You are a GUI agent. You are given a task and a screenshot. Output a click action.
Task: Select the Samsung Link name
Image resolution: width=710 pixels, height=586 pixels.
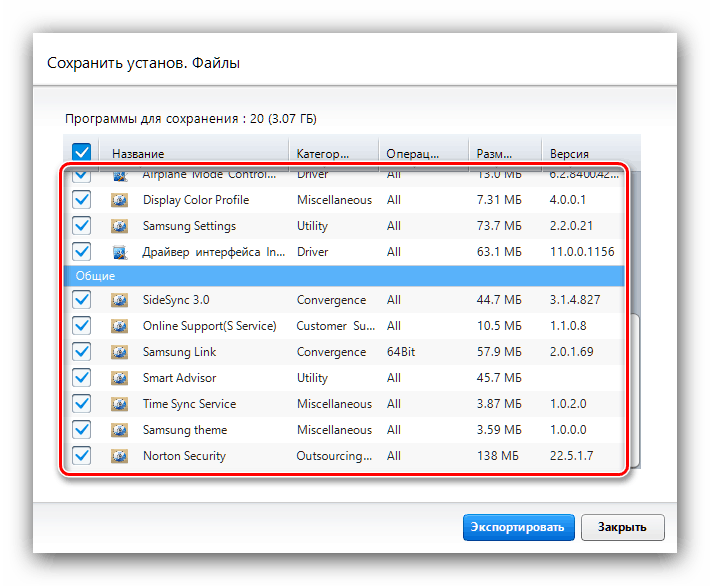pyautogui.click(x=179, y=352)
